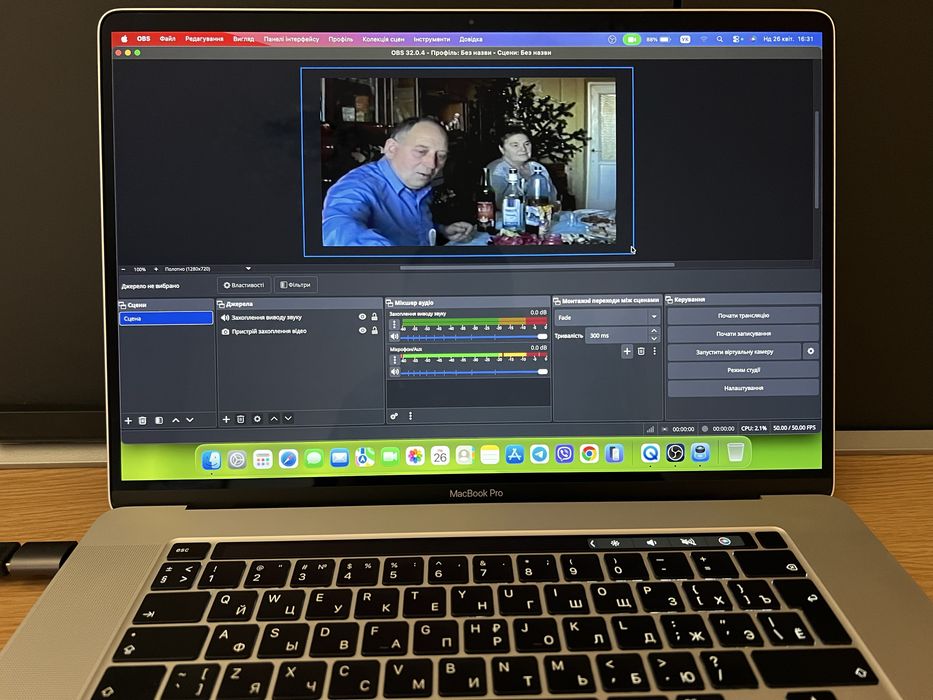Click Почати записування button

tap(743, 334)
